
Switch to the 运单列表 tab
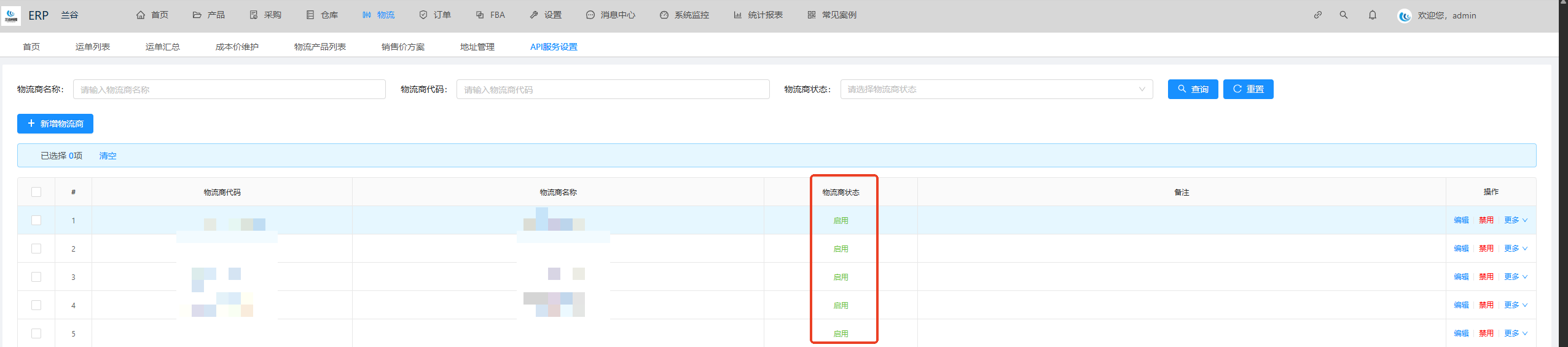(92, 47)
